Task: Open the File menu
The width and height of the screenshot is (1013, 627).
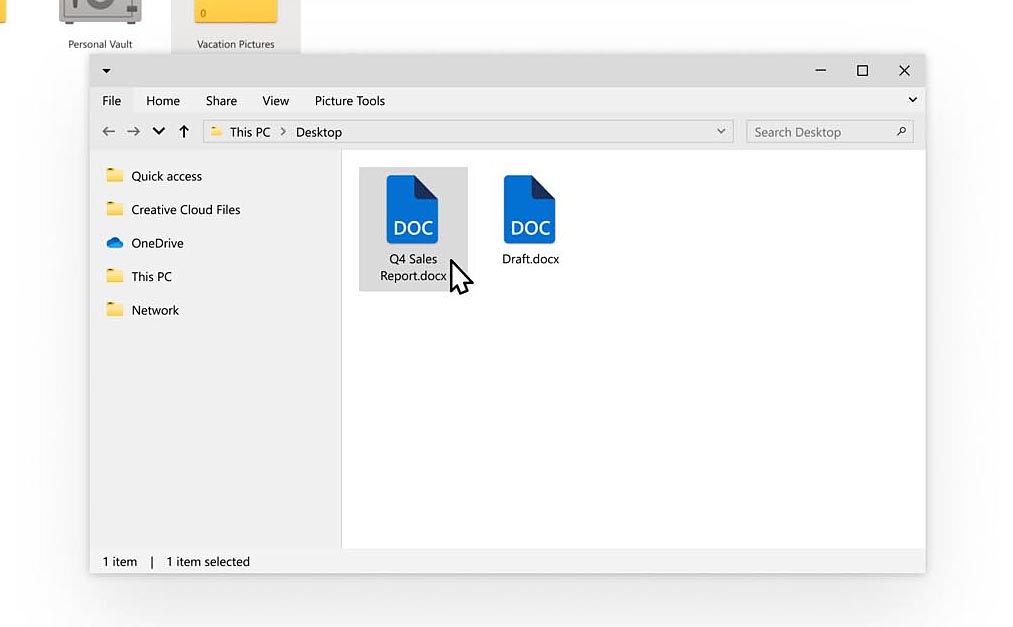Action: tap(111, 100)
